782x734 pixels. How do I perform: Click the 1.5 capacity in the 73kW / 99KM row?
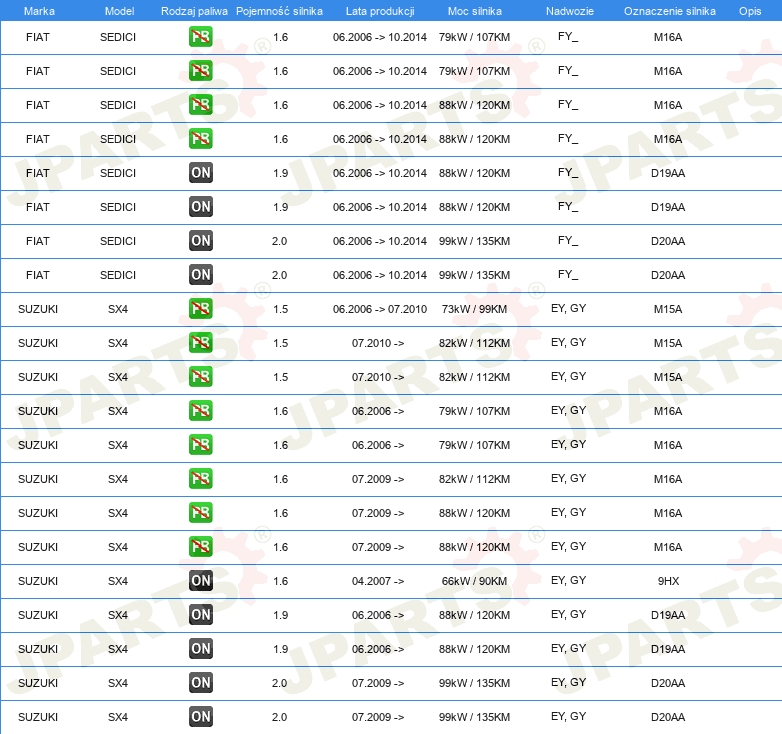(280, 309)
